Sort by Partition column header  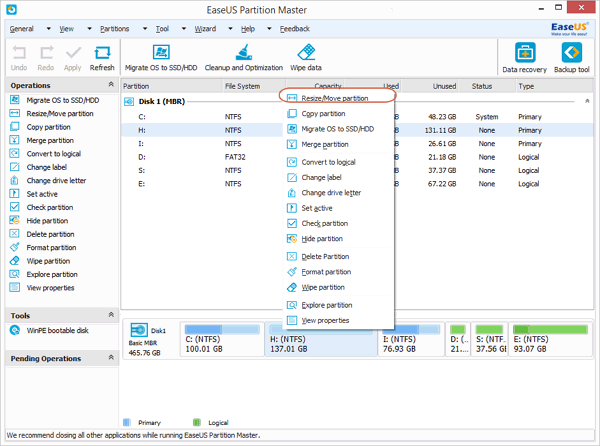click(172, 86)
